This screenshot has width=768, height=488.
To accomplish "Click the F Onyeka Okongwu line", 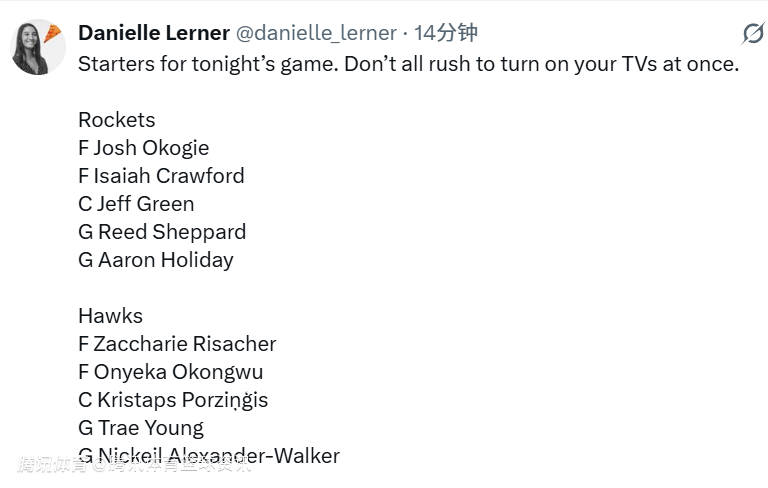I will pos(171,372).
